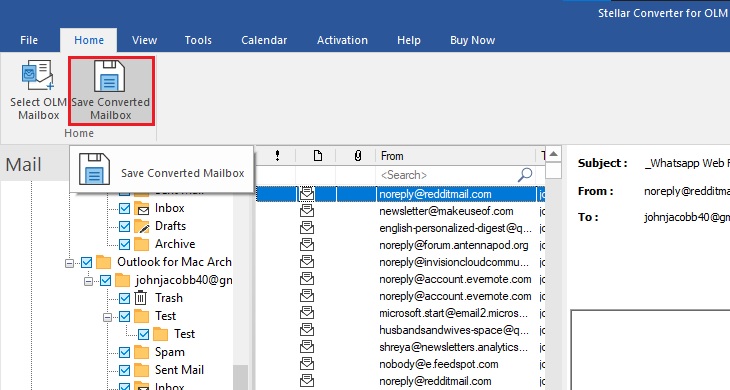Screen dimensions: 730x390
Task: Sort emails by From column header
Action: pyautogui.click(x=456, y=156)
